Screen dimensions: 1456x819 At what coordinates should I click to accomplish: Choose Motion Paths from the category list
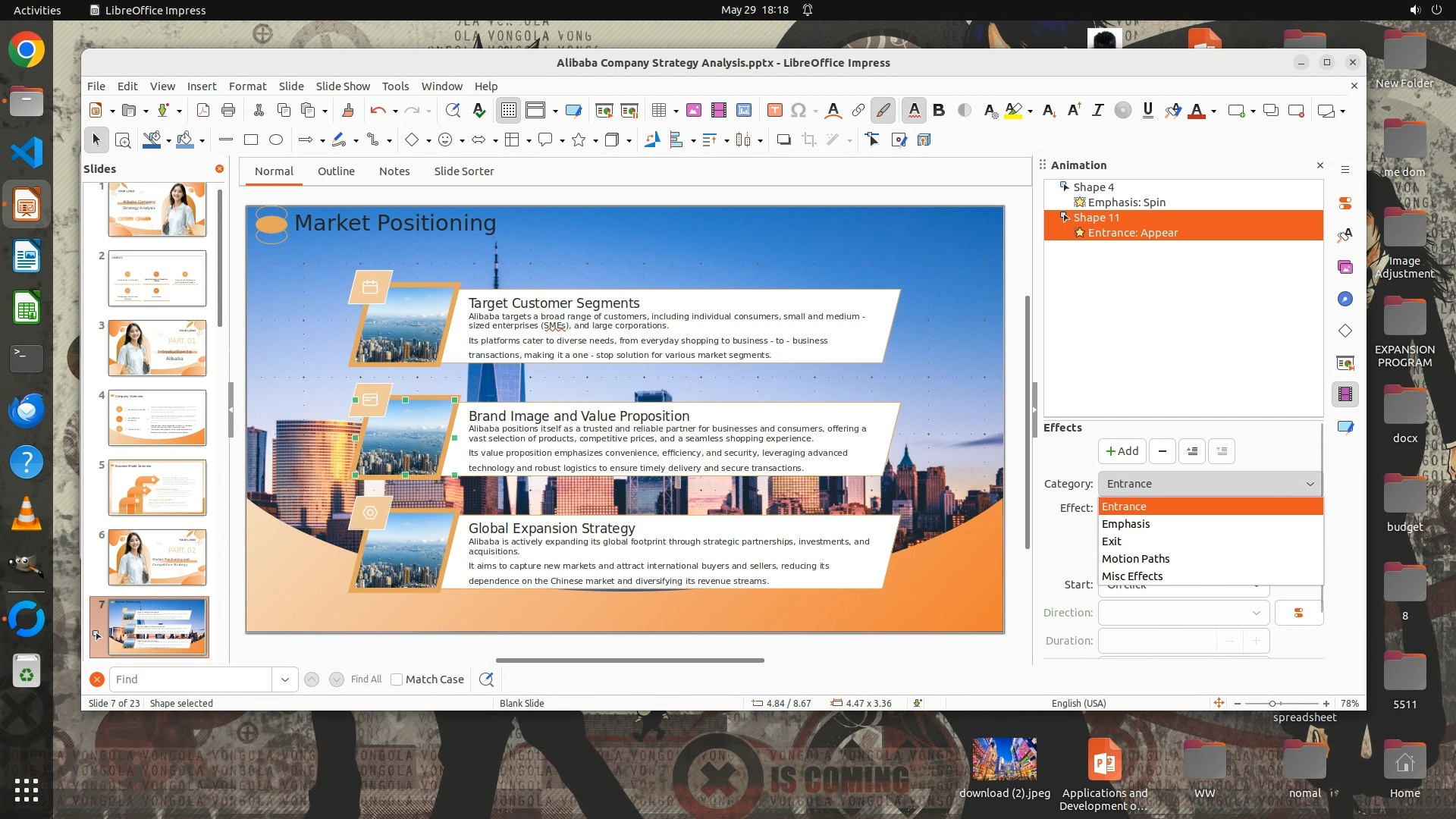(x=1135, y=559)
